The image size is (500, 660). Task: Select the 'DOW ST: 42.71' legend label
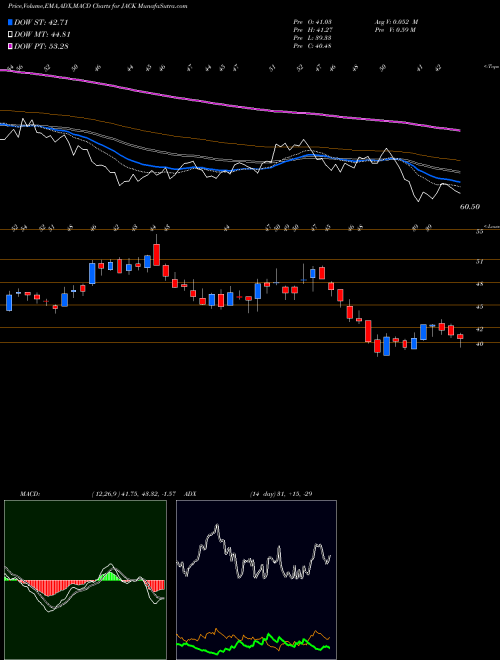click(x=41, y=22)
